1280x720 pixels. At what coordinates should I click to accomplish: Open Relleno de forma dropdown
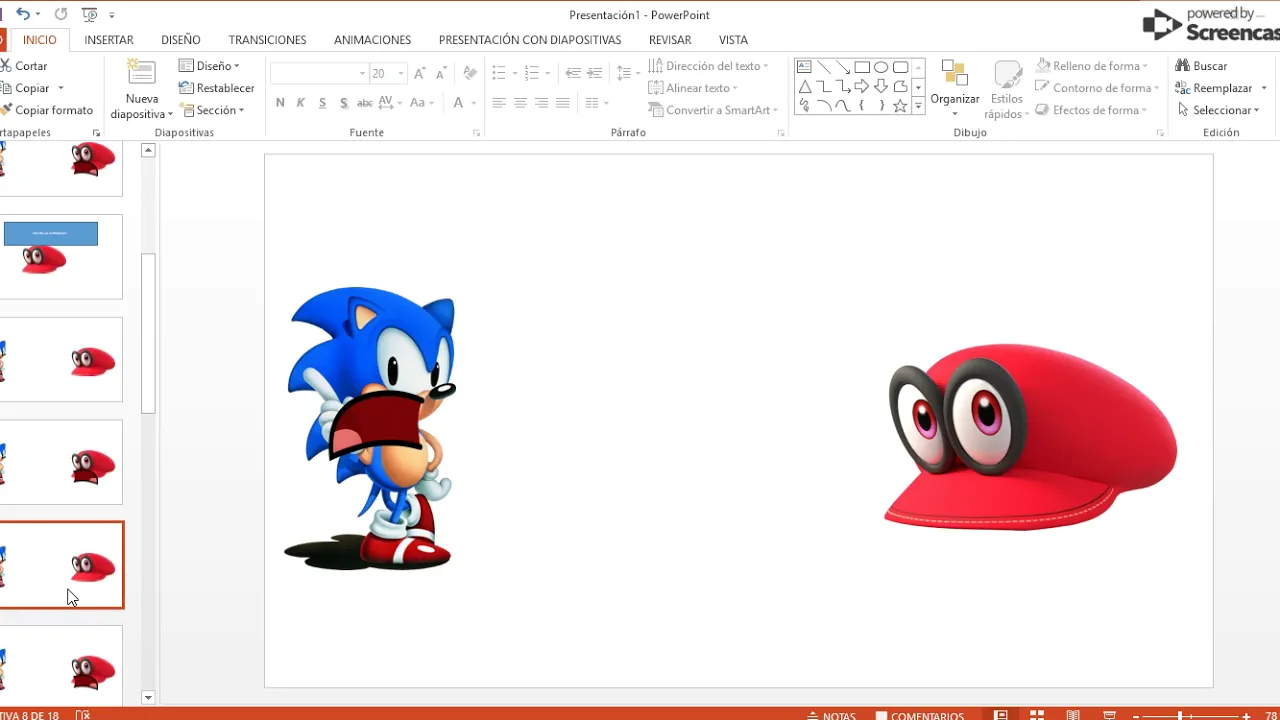pos(1091,66)
